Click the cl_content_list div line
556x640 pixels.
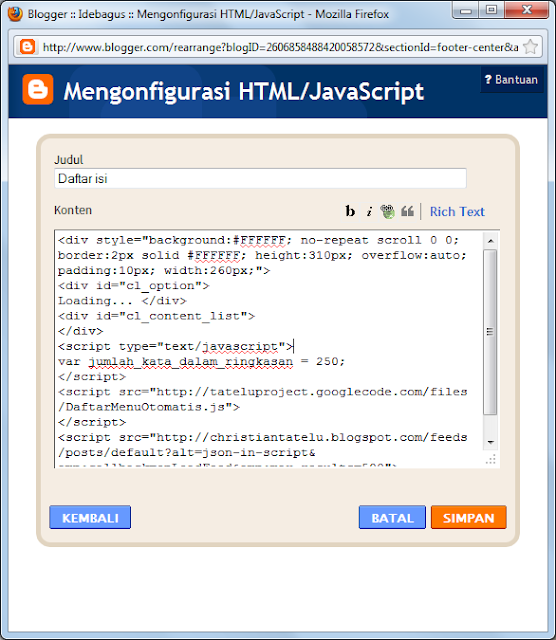tap(156, 316)
